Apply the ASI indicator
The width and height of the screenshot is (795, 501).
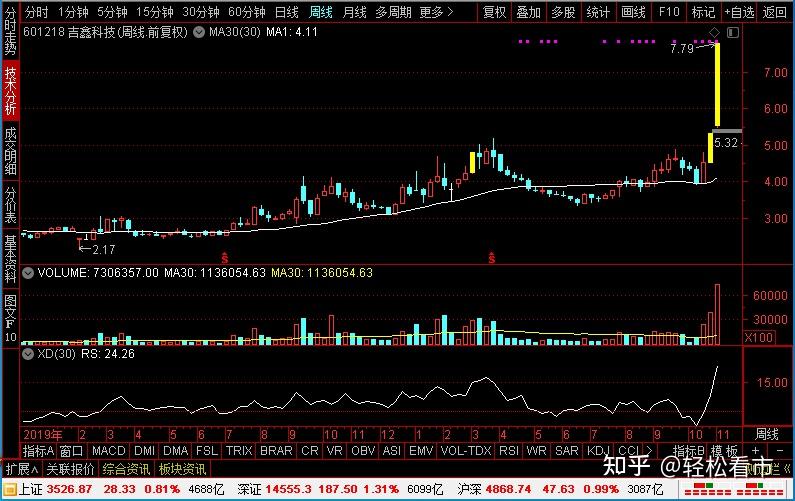point(392,450)
